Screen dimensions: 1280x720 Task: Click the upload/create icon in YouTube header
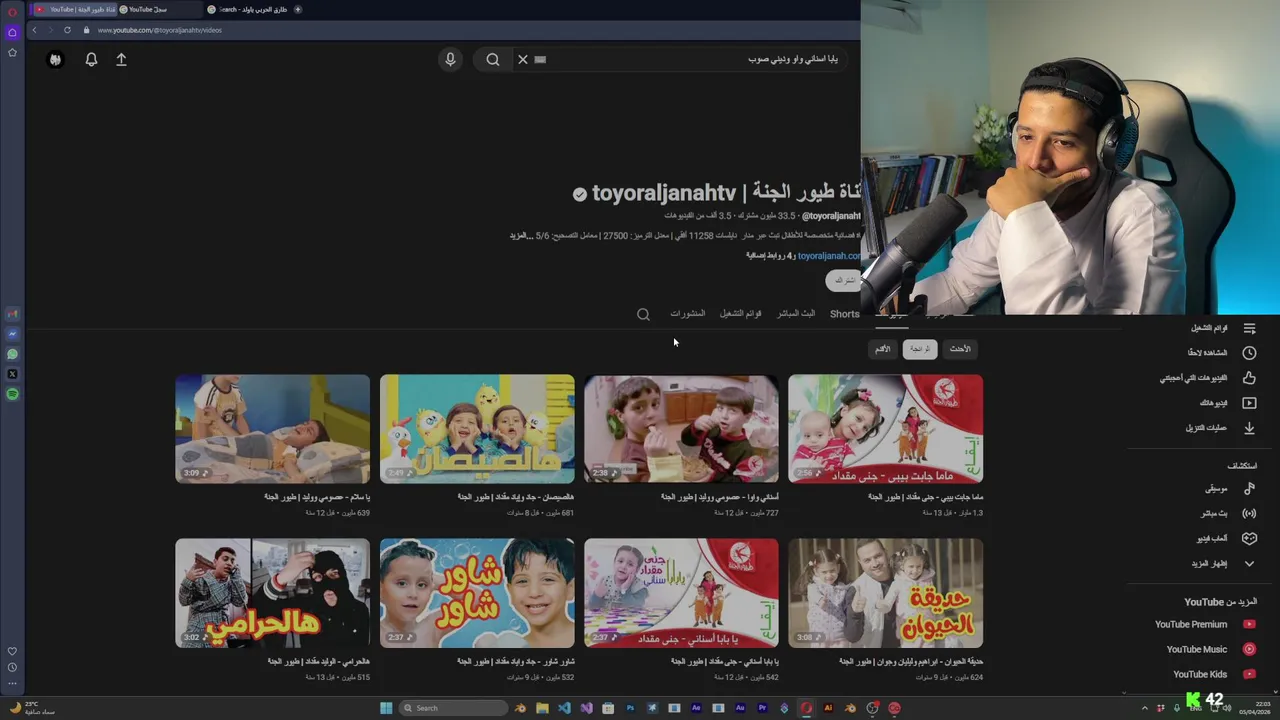point(121,59)
